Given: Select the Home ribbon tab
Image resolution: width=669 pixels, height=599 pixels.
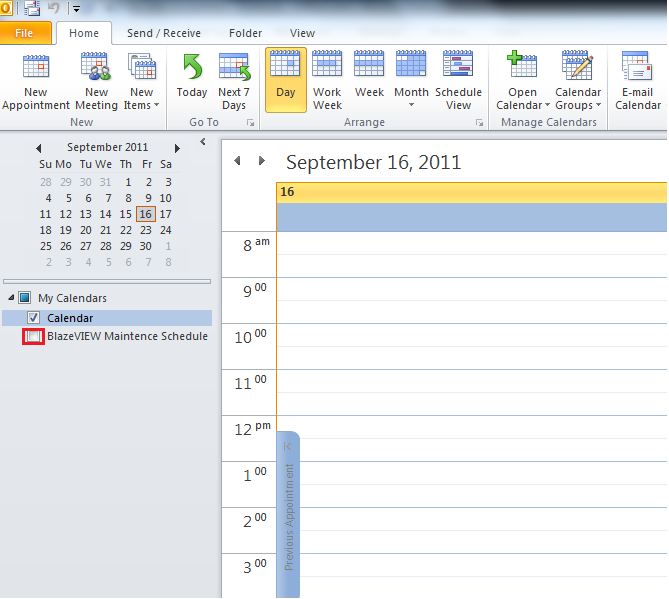Looking at the screenshot, I should (84, 33).
